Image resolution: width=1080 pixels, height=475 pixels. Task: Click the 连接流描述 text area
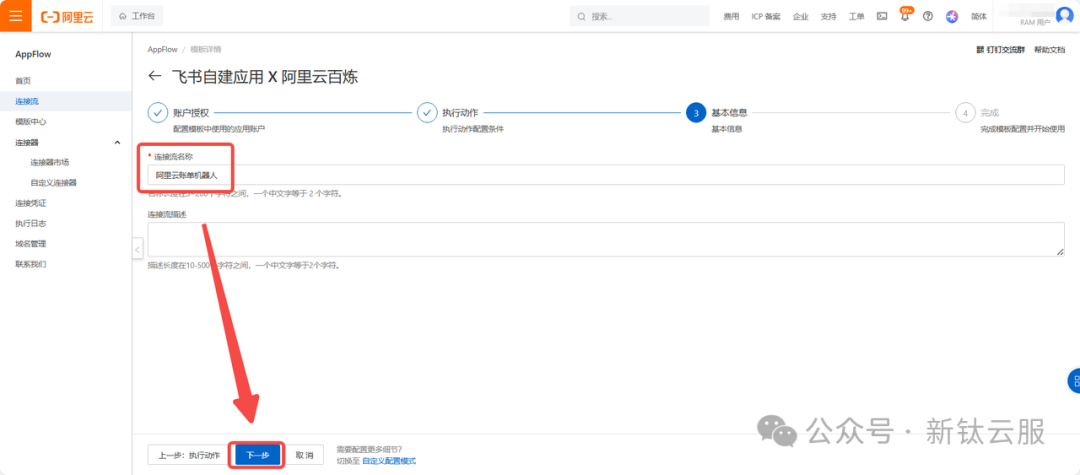coord(606,240)
